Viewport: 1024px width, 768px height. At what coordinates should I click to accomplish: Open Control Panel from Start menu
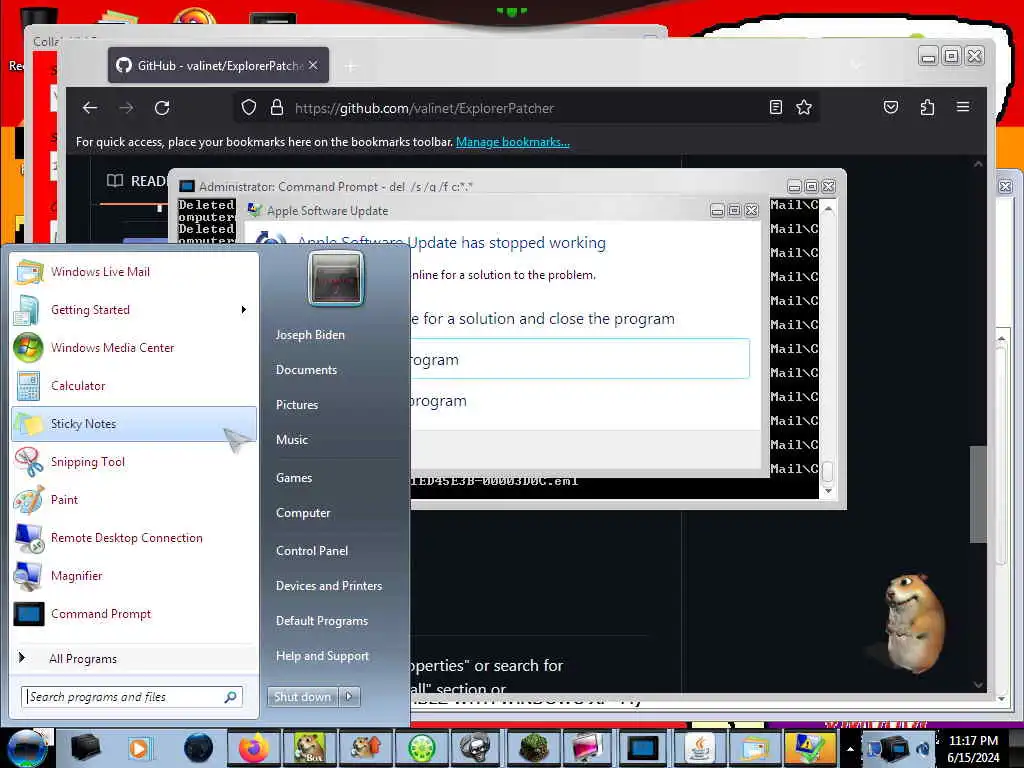pyautogui.click(x=312, y=551)
